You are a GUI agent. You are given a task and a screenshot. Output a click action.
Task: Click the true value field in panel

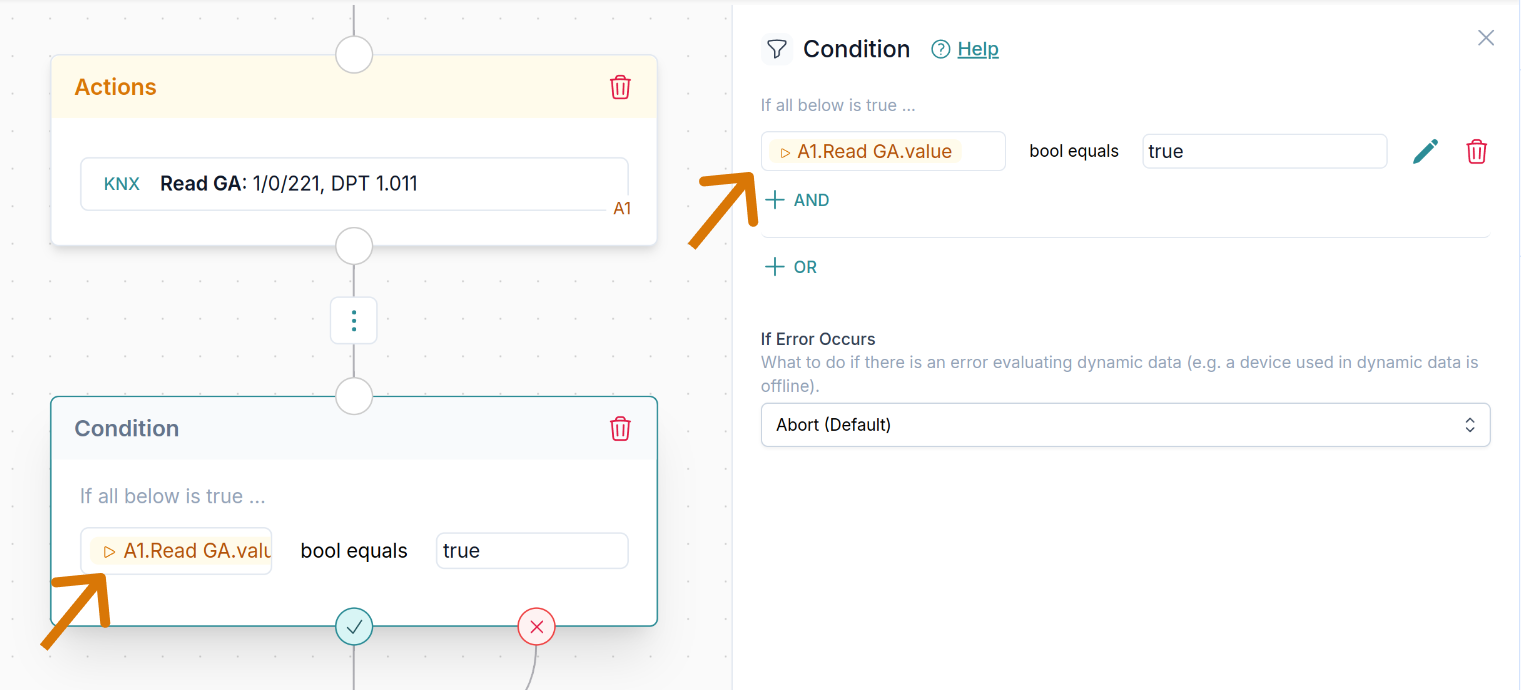pos(1264,151)
